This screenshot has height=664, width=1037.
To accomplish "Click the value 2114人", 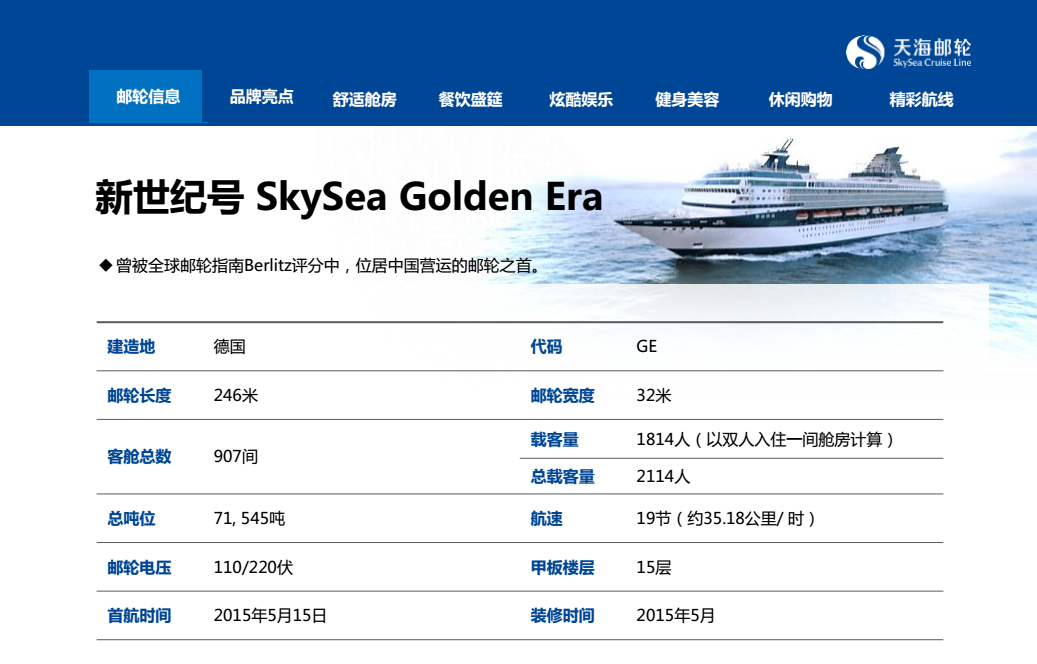I will pos(663,476).
